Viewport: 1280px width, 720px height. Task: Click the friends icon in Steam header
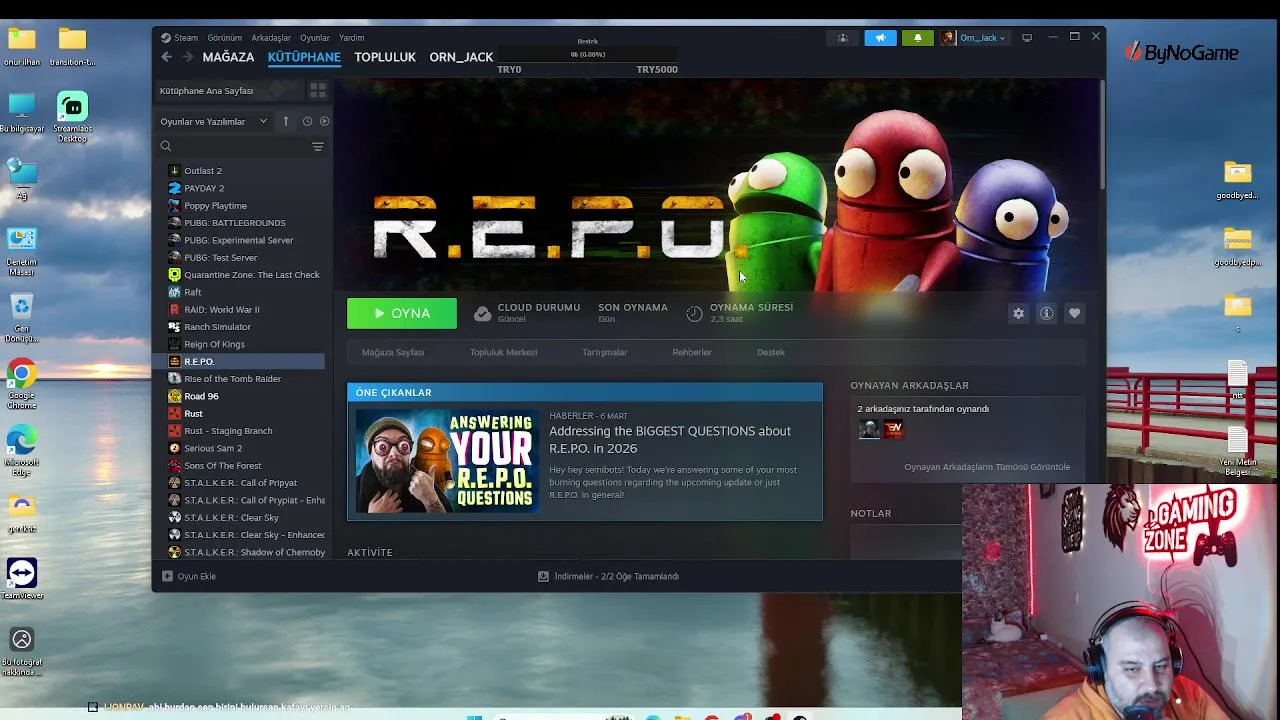843,38
